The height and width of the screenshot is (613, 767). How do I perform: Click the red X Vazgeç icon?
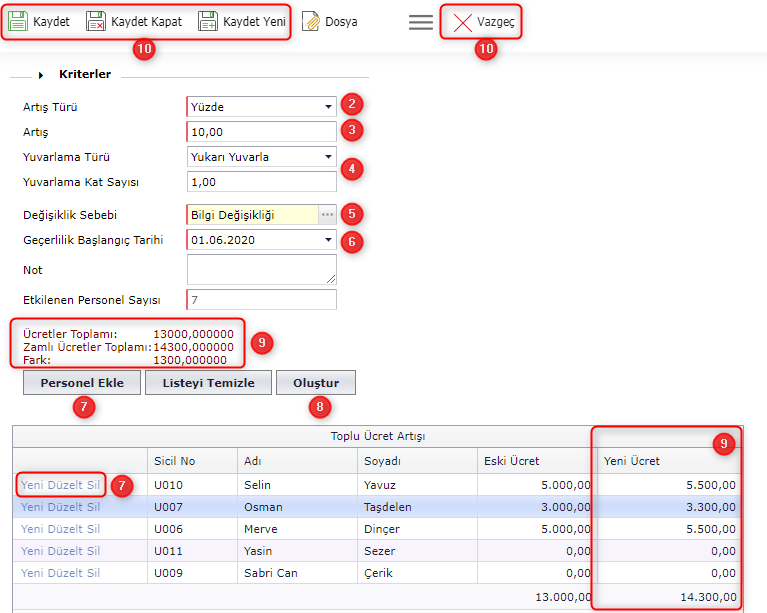coord(462,22)
